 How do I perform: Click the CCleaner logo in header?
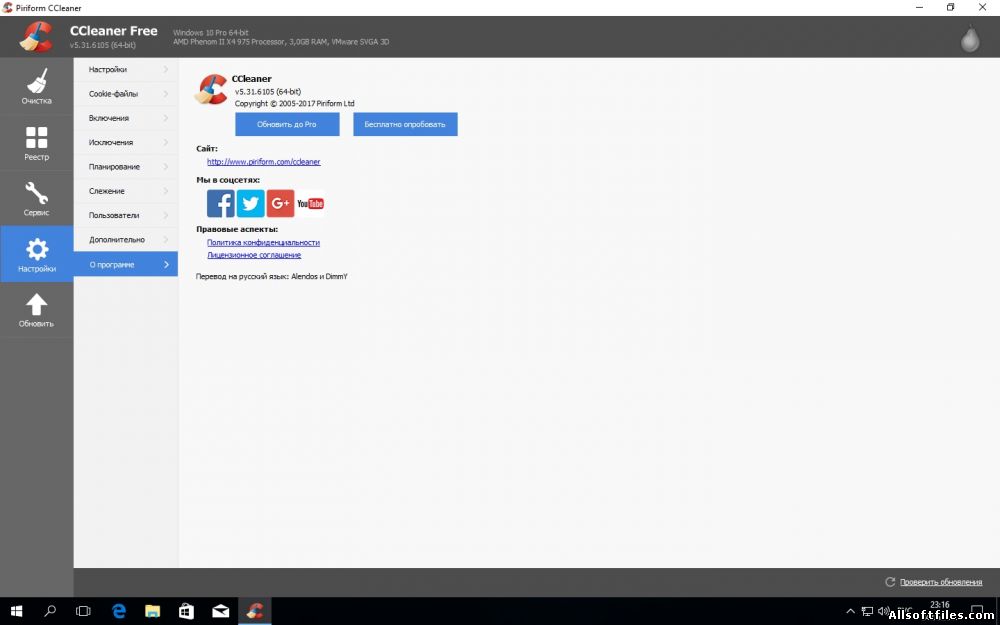[x=36, y=37]
